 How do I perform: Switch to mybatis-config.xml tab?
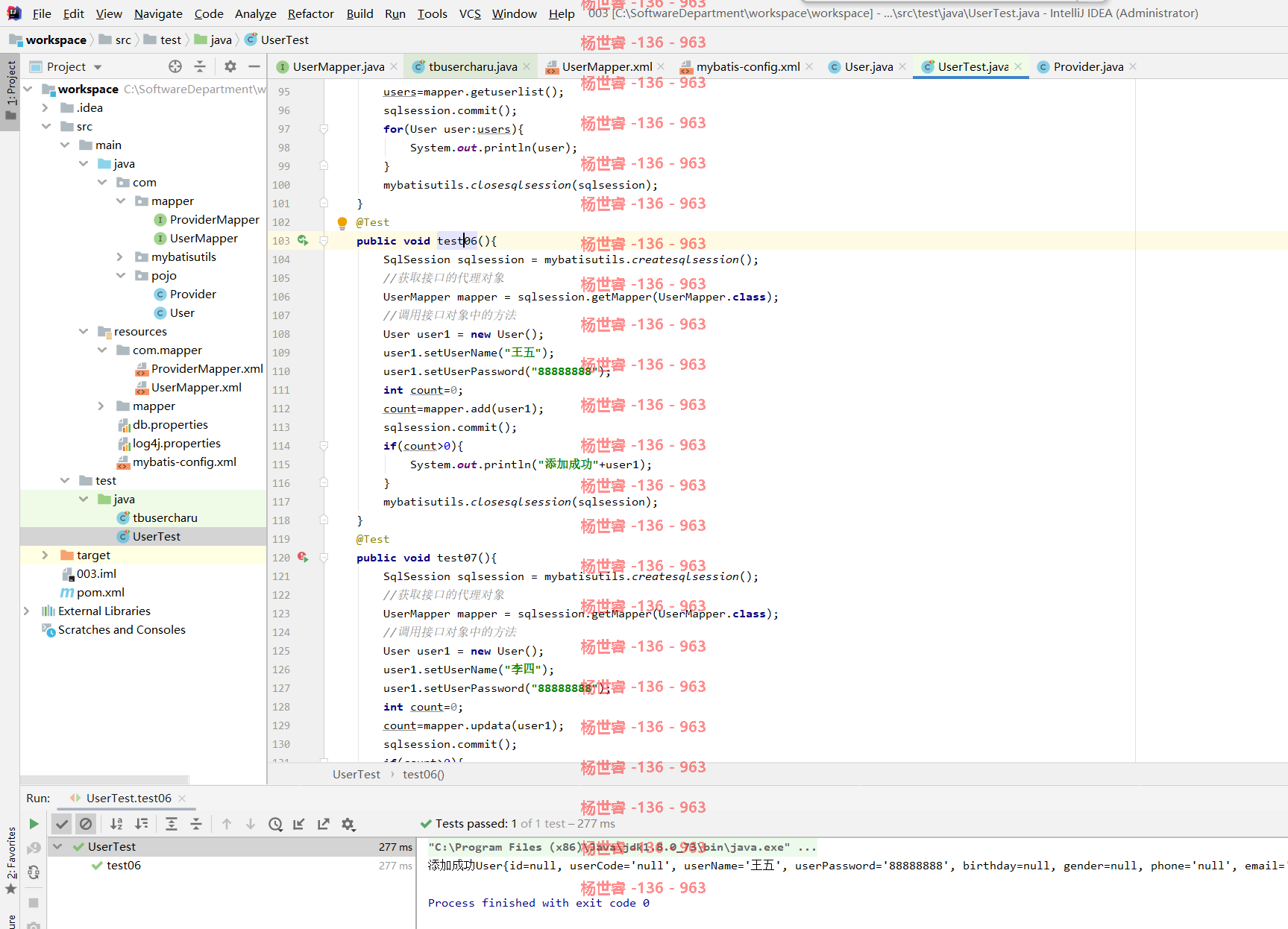click(x=747, y=66)
